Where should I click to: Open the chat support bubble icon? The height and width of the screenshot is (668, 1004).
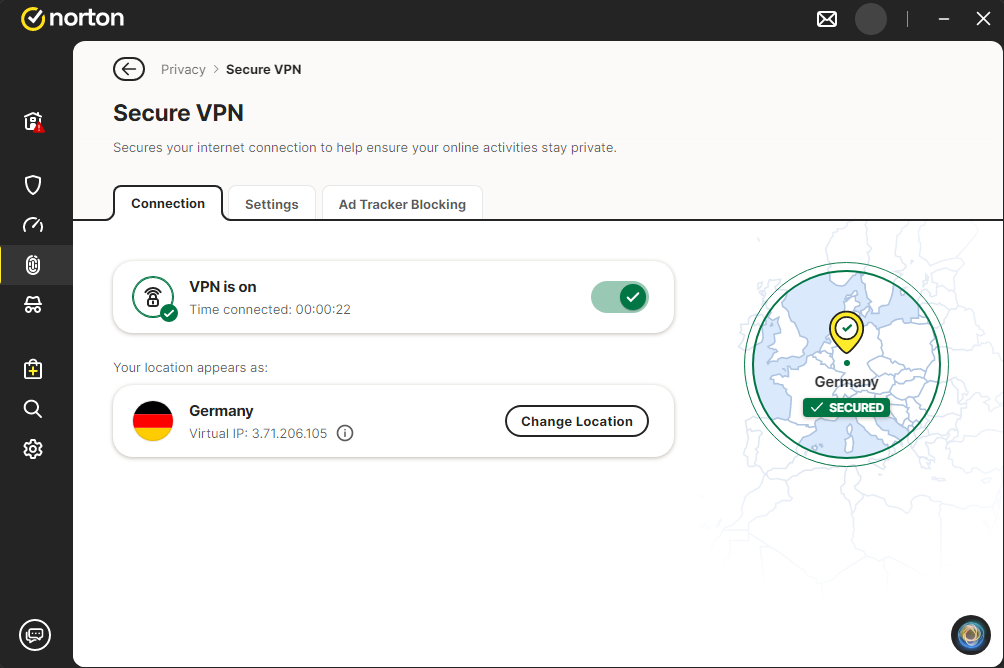(x=35, y=635)
